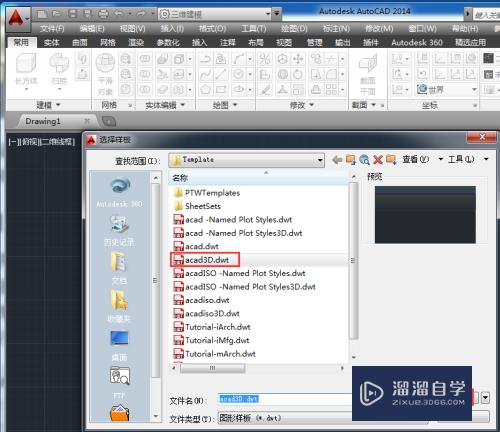Screen dimensions: 500x432
Task: Click the Plot printer icon in quick access toolbar
Action: pyautogui.click(x=103, y=14)
